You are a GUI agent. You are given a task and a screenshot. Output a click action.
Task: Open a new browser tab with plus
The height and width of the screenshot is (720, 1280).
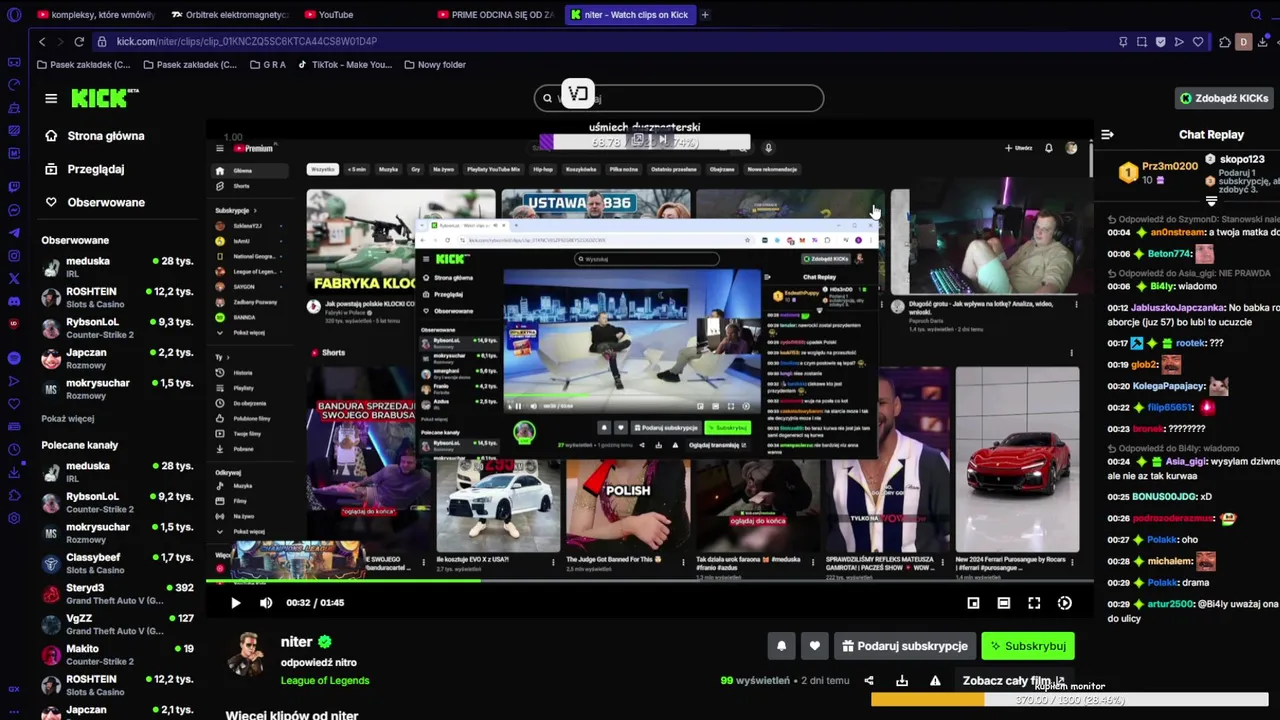tap(705, 15)
